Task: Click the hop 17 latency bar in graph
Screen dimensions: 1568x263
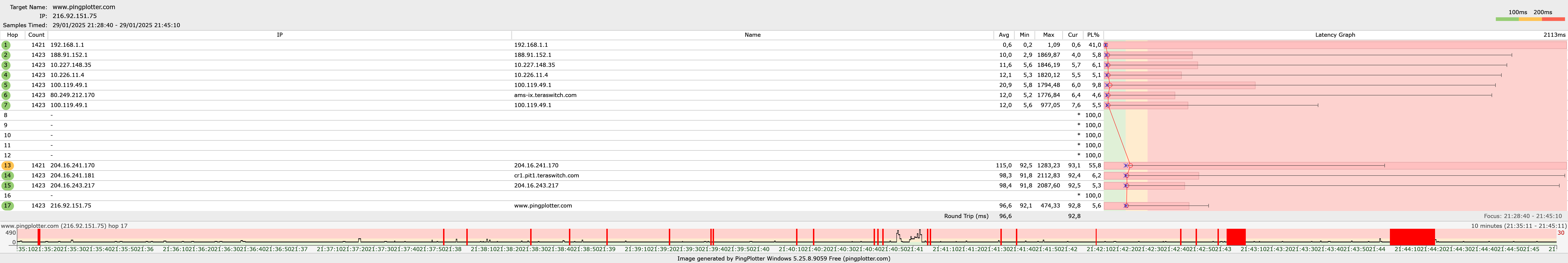Action: (1147, 206)
